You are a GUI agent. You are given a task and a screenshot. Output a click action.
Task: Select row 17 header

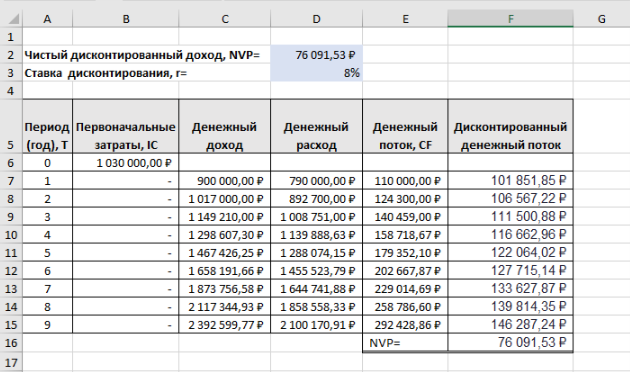(x=11, y=362)
